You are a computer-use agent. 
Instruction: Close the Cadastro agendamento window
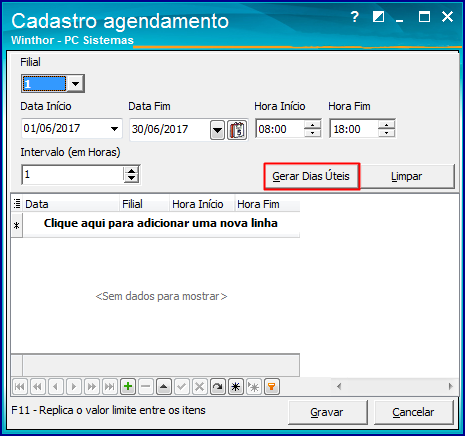(x=447, y=17)
